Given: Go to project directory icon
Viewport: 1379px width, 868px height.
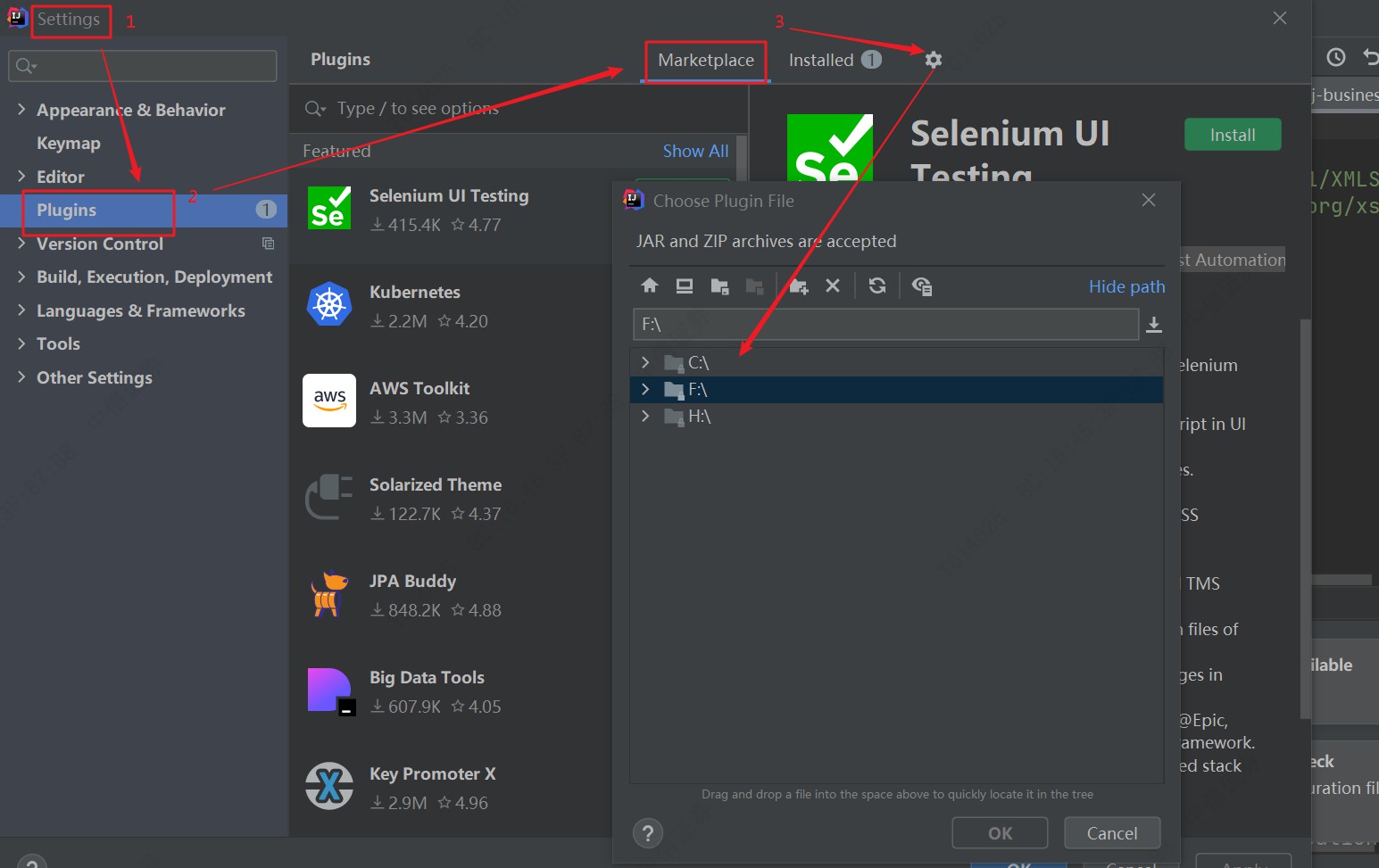Looking at the screenshot, I should tap(719, 285).
